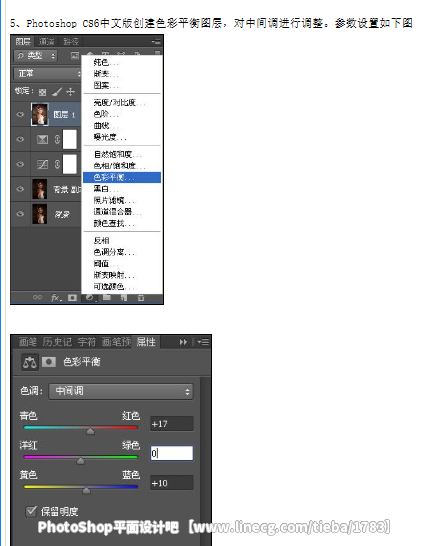Switch to the 路径 tab

click(x=71, y=42)
